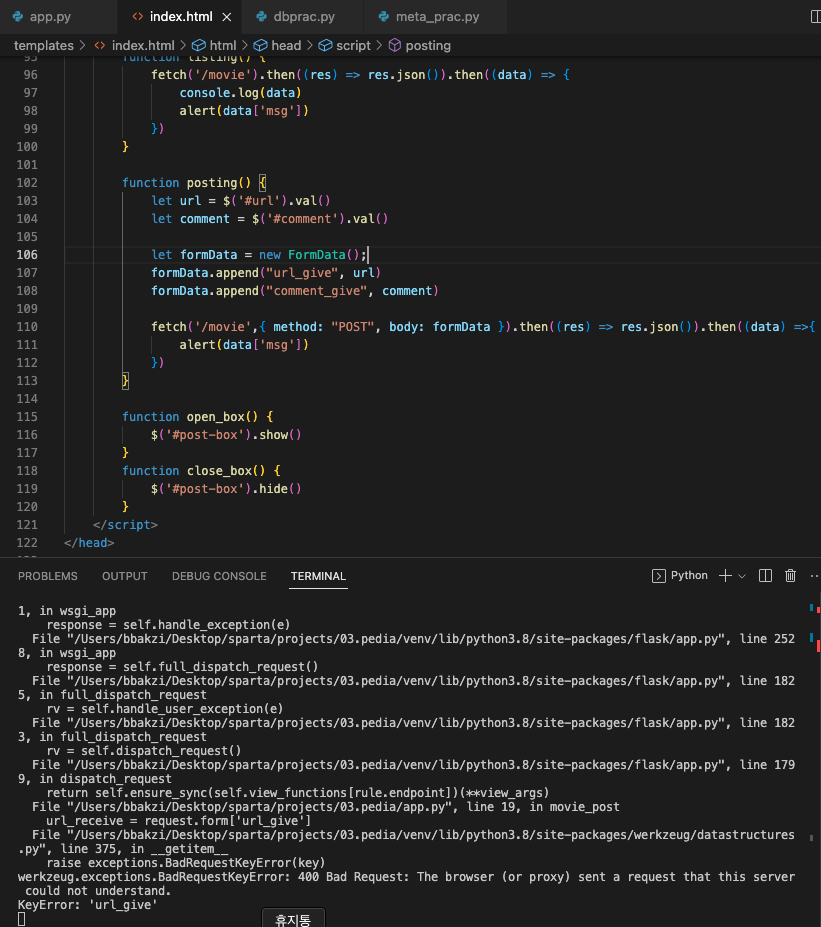Click templates in the breadcrumb
This screenshot has height=927, width=821.
point(44,46)
